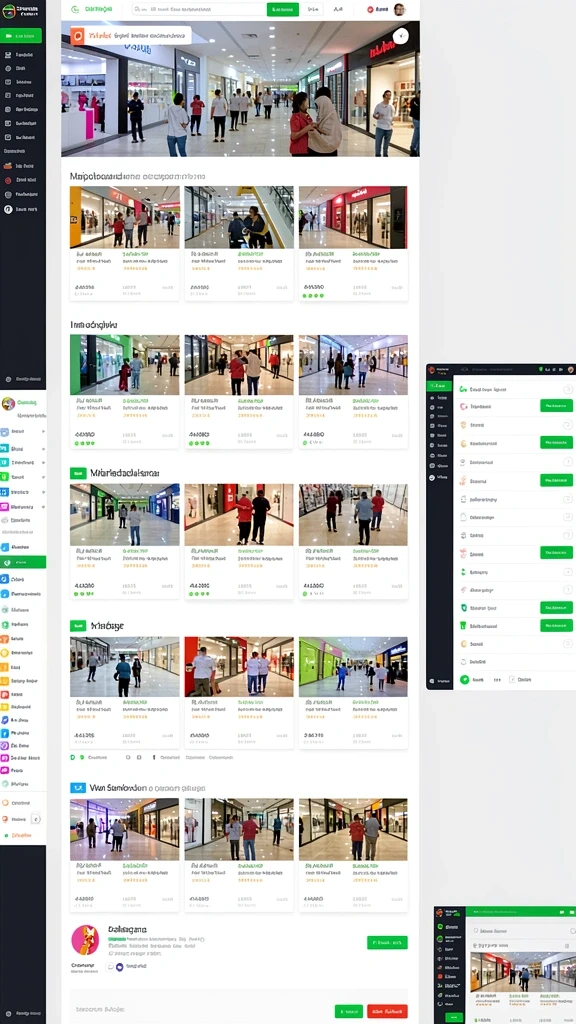Select the first dark sidebar menu item below green button
576x1024 pixels.
23,55
